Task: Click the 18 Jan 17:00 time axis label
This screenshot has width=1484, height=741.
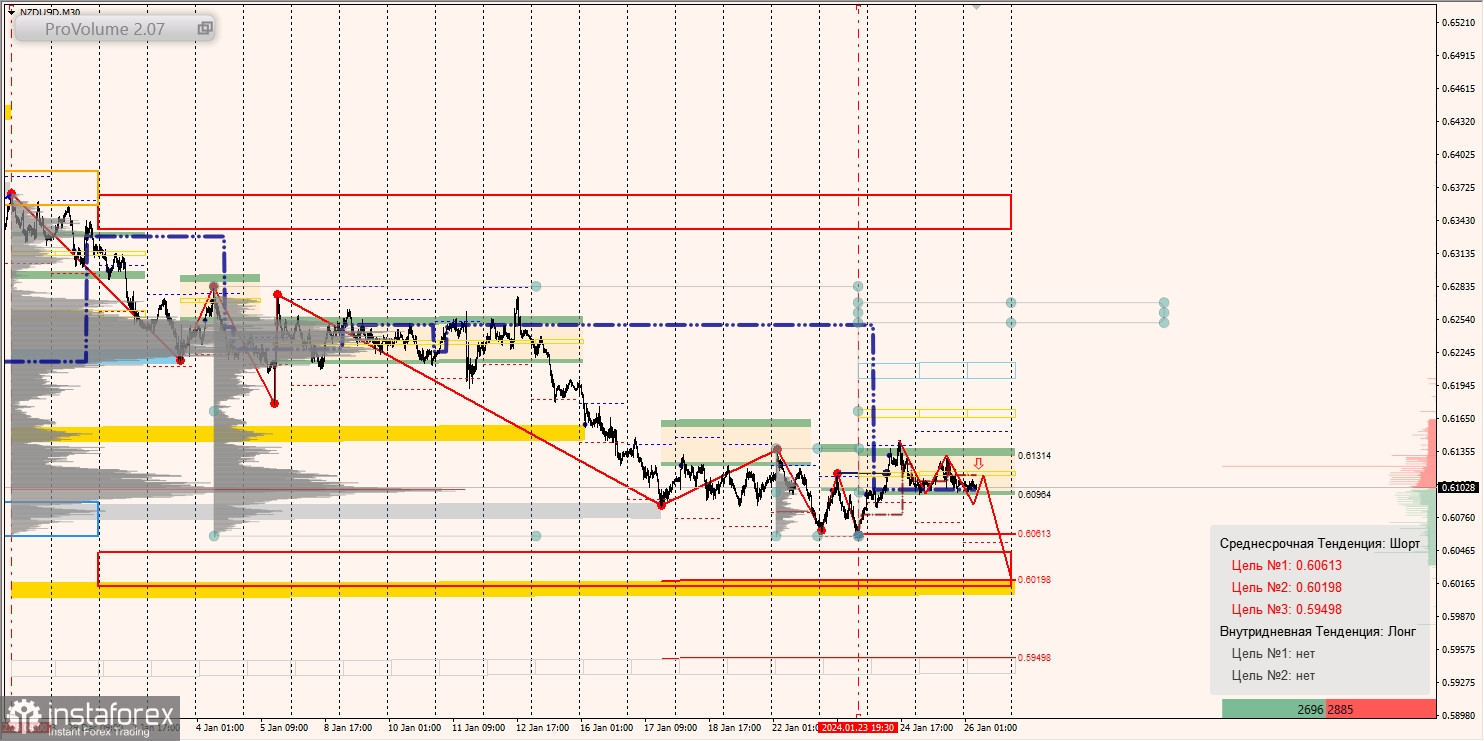Action: click(735, 728)
